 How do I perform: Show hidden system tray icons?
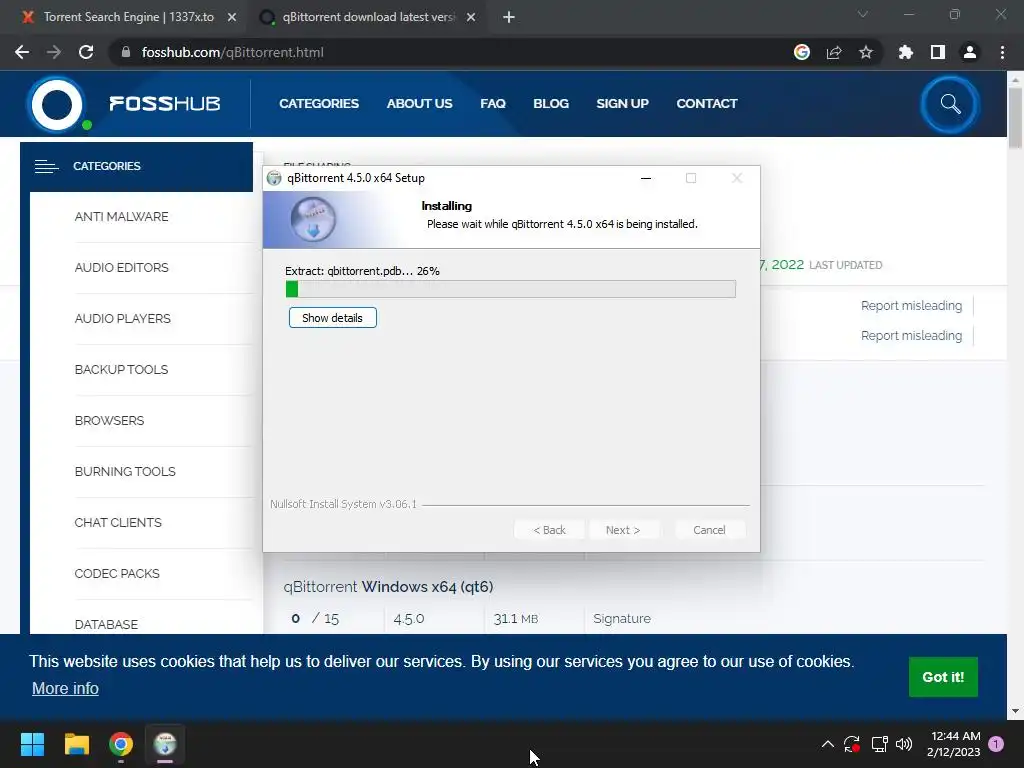[827, 744]
